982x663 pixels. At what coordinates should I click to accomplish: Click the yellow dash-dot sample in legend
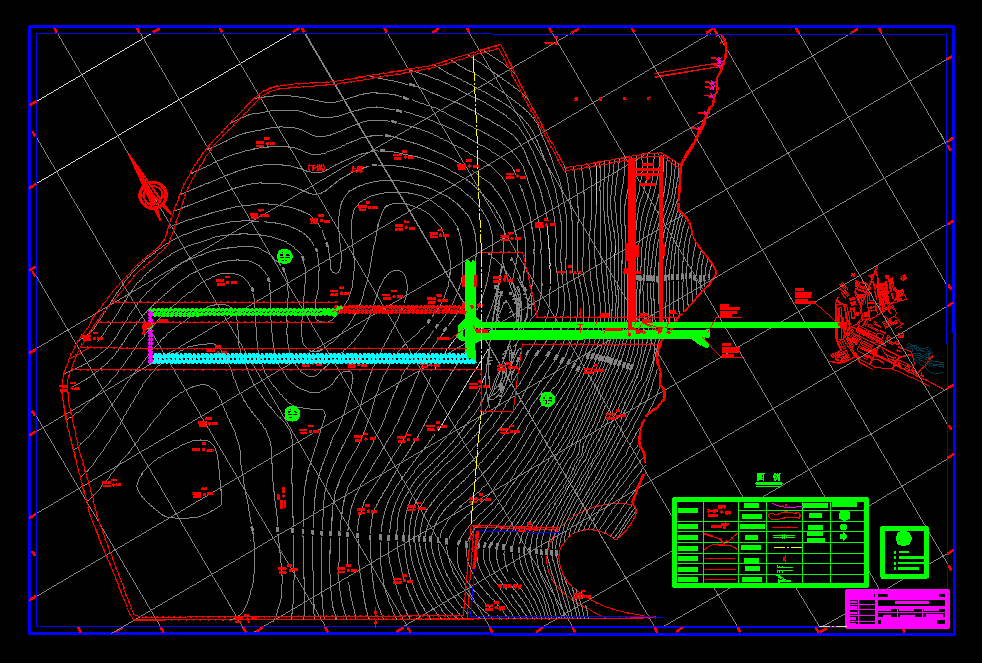(787, 547)
